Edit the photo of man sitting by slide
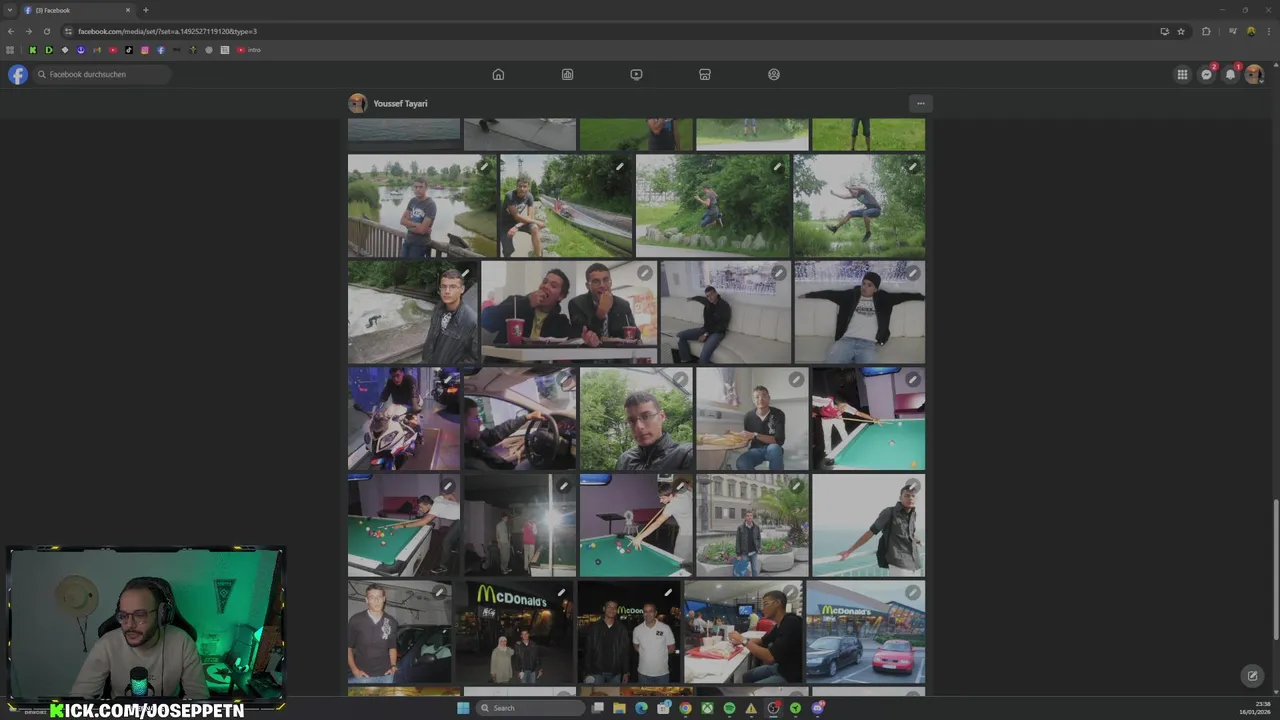Screen dimensions: 1280x720 point(620,166)
